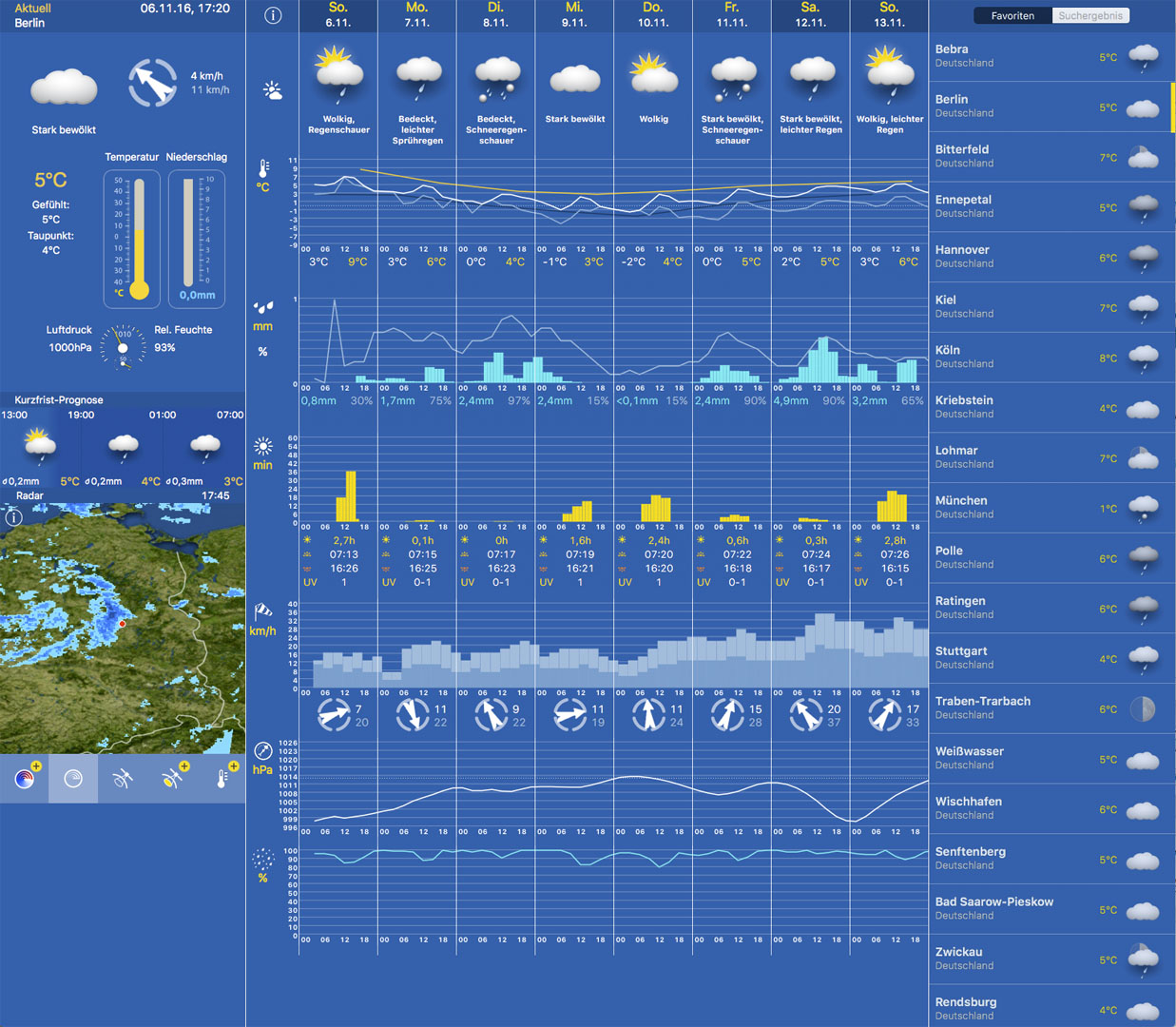
Task: Click the sunshine duration icon beside the chart
Action: 263,446
